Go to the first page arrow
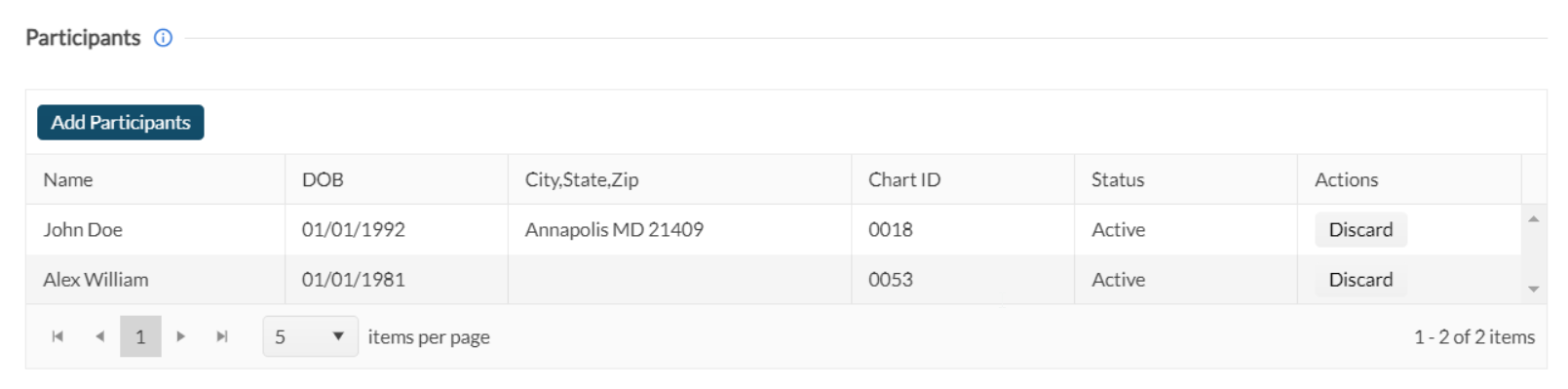The width and height of the screenshot is (1568, 389). (57, 336)
